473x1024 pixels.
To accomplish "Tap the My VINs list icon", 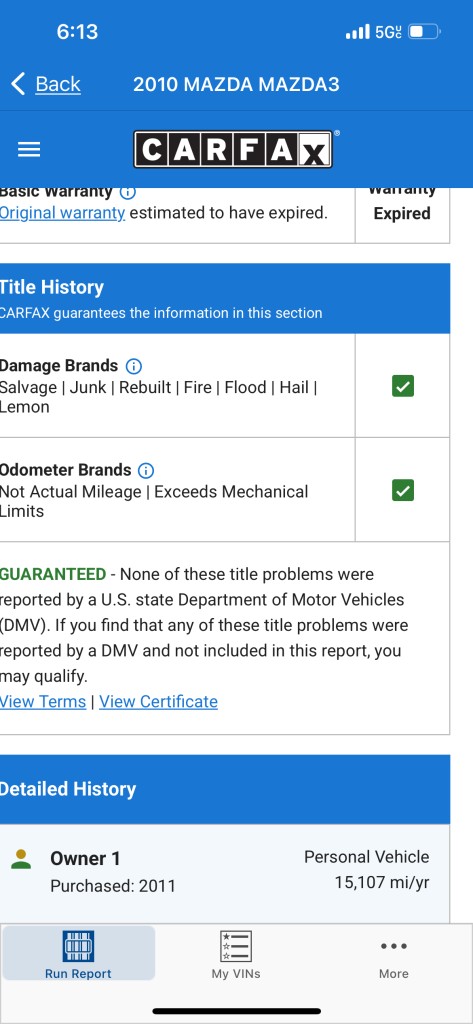I will click(x=236, y=946).
